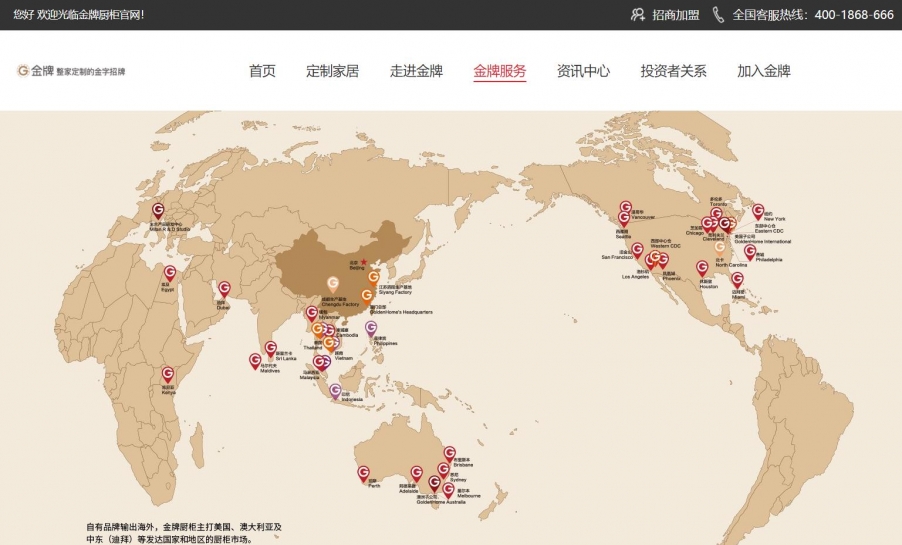This screenshot has height=545, width=902.
Task: Click the hotline number 400-1868-666
Action: click(x=854, y=15)
